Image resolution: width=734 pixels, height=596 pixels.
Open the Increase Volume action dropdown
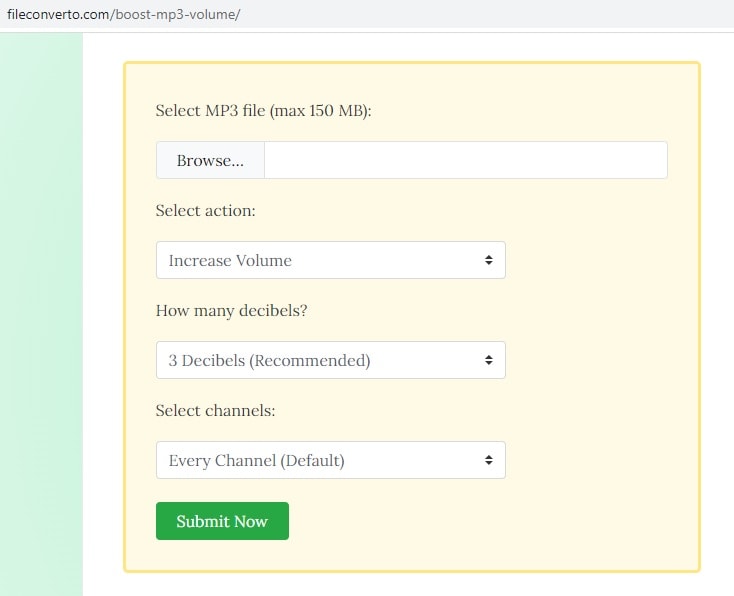pyautogui.click(x=320, y=260)
